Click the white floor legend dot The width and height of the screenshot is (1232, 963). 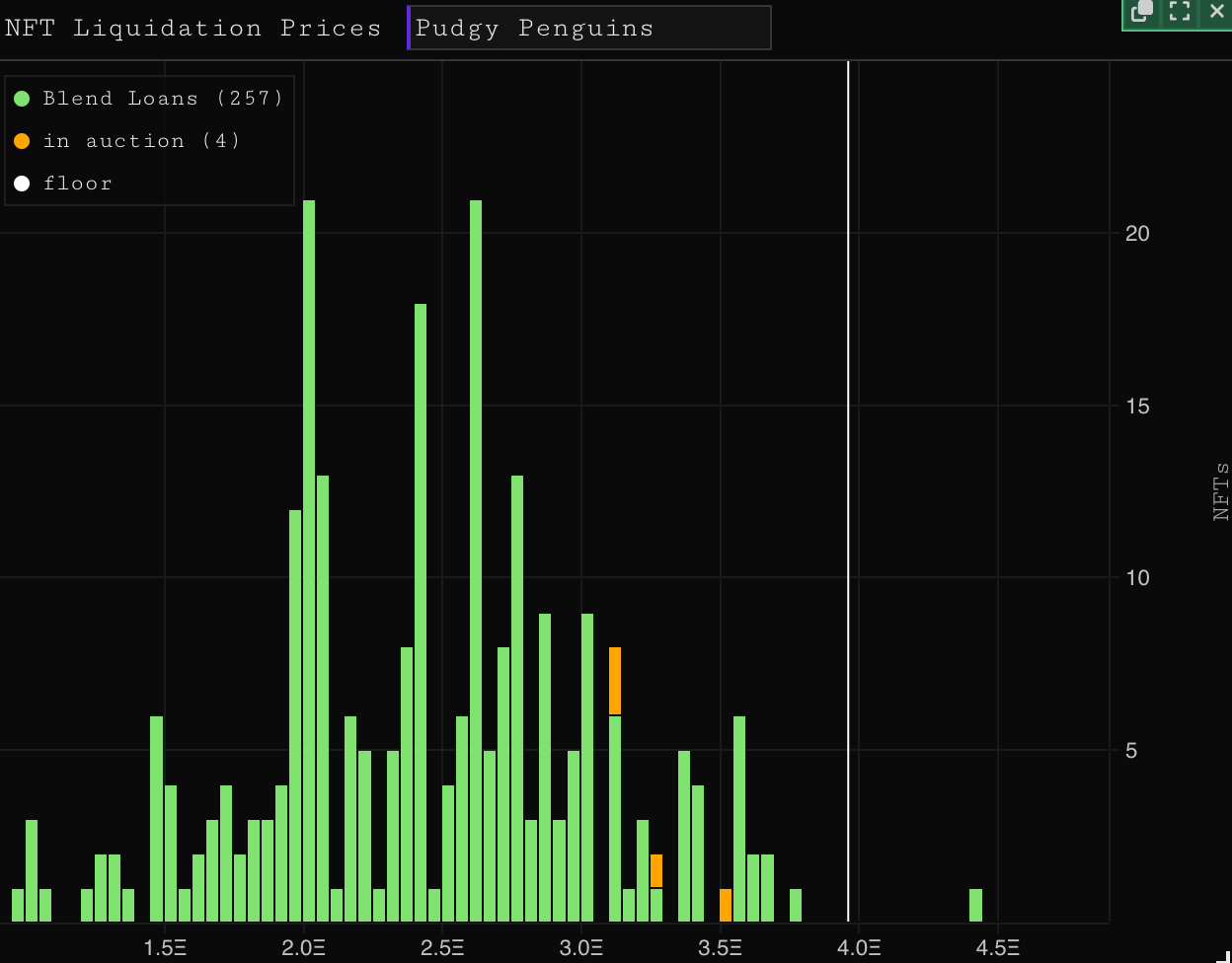tap(22, 184)
